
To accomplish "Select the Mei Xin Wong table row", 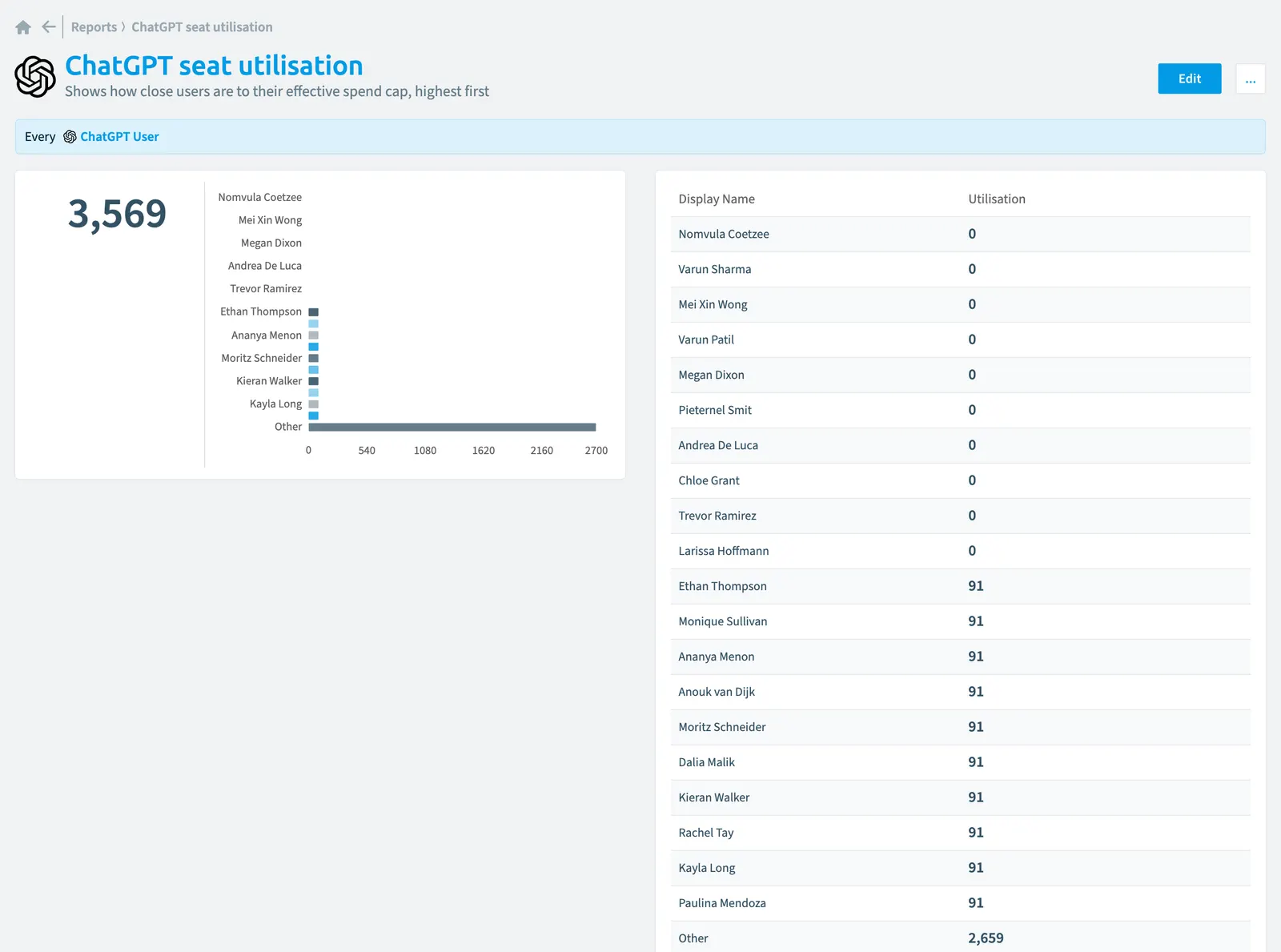I will coord(960,305).
